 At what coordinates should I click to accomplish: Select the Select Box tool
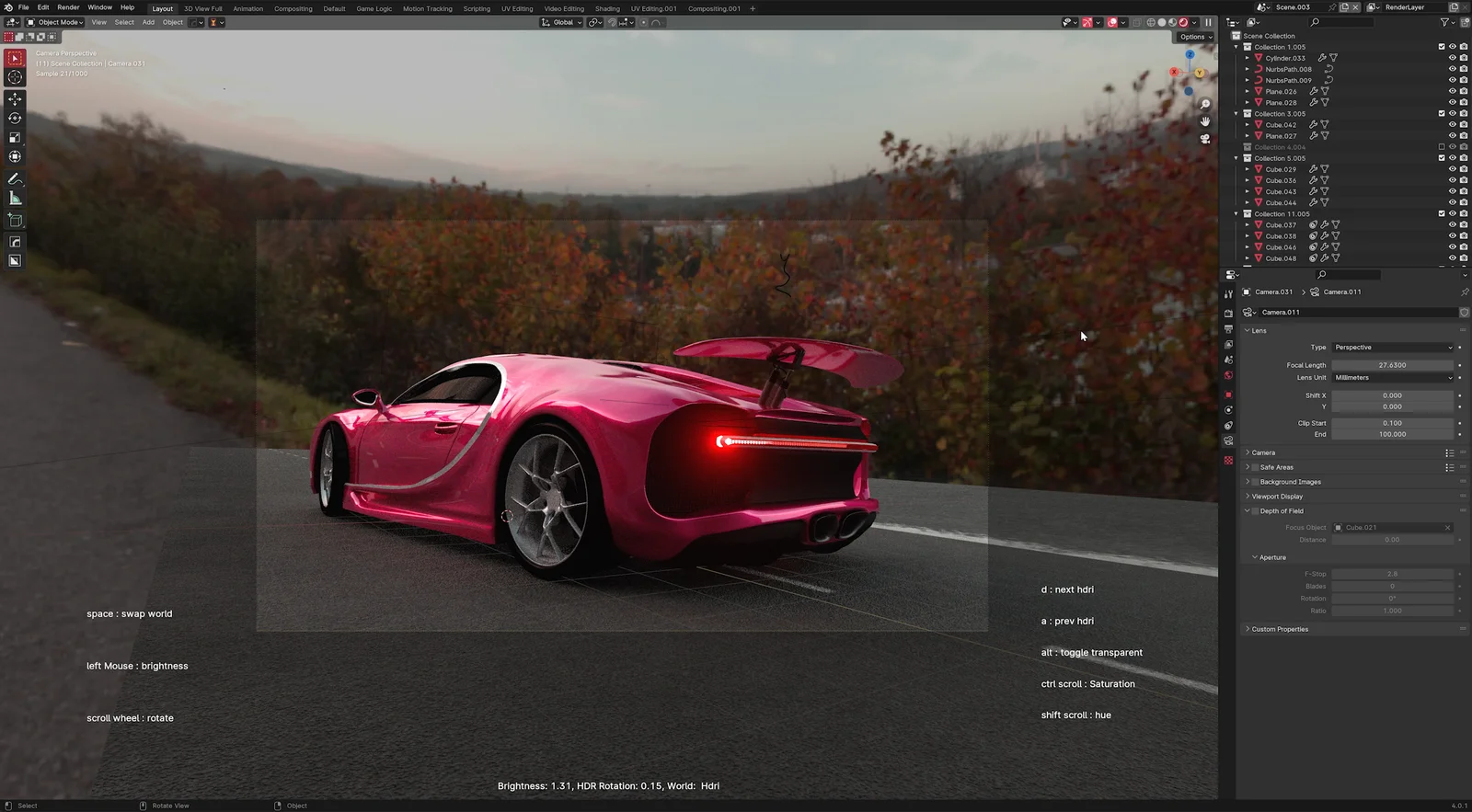(x=15, y=58)
